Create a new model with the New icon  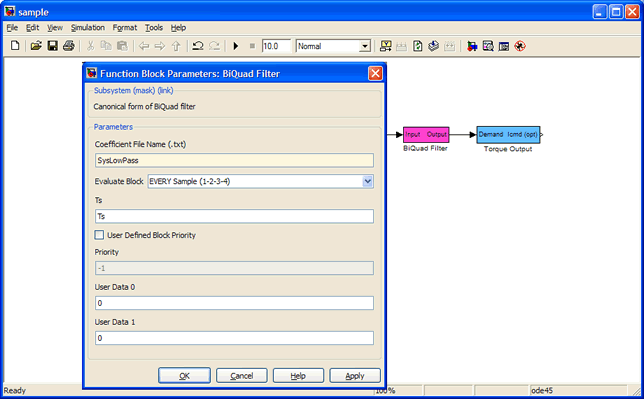[15, 46]
